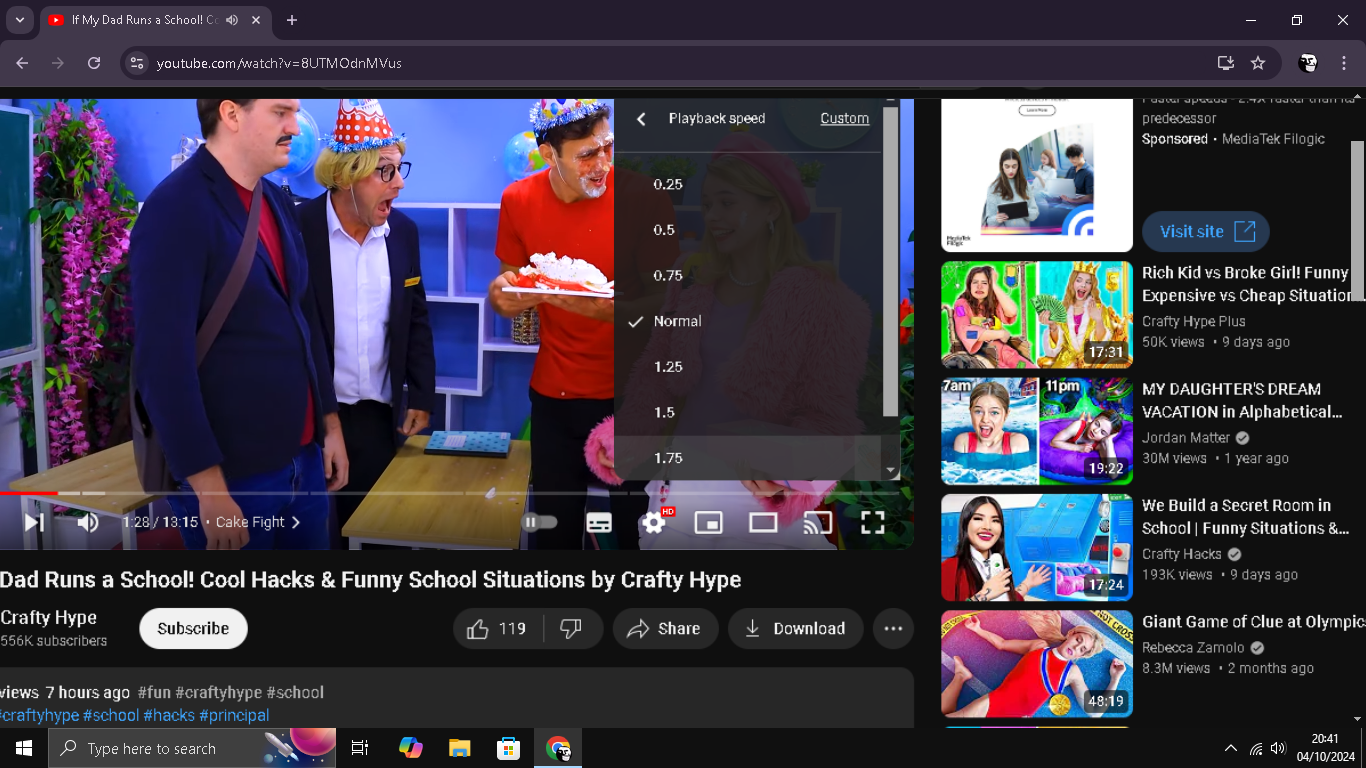The width and height of the screenshot is (1366, 768).
Task: Close the YouTube tab
Action: pyautogui.click(x=257, y=20)
